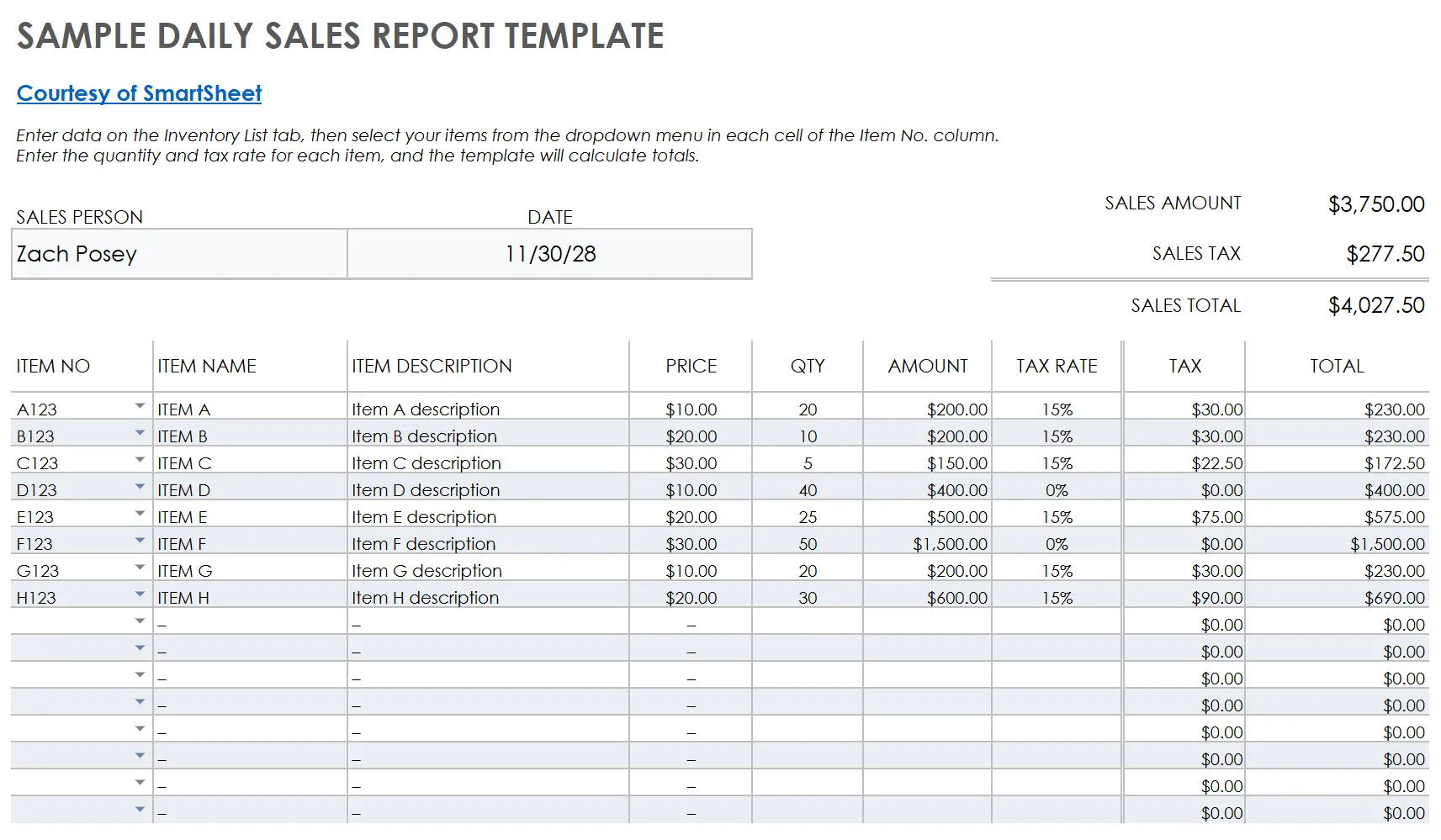Screen dimensions: 1441x840
Task: Open dropdown arrow for item A123
Action: tap(140, 406)
